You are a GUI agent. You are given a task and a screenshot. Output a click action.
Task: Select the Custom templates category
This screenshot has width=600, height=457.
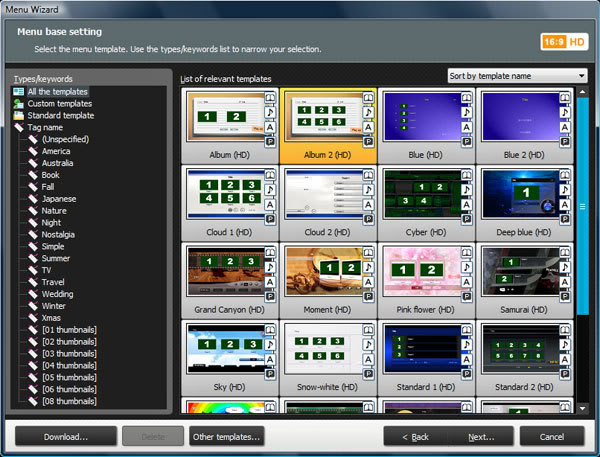(x=59, y=104)
